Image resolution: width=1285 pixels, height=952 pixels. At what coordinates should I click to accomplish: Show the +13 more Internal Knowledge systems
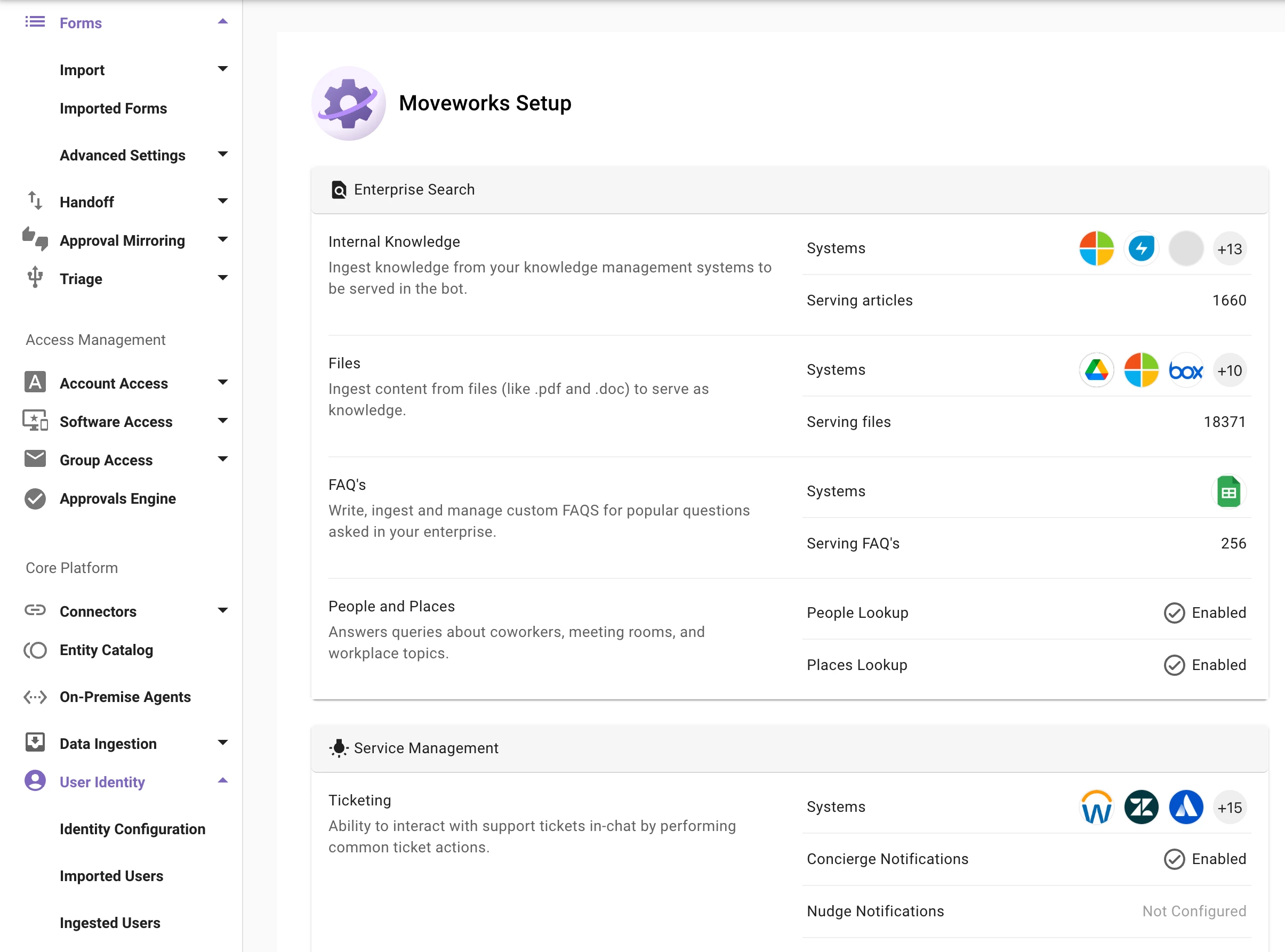pyautogui.click(x=1230, y=248)
